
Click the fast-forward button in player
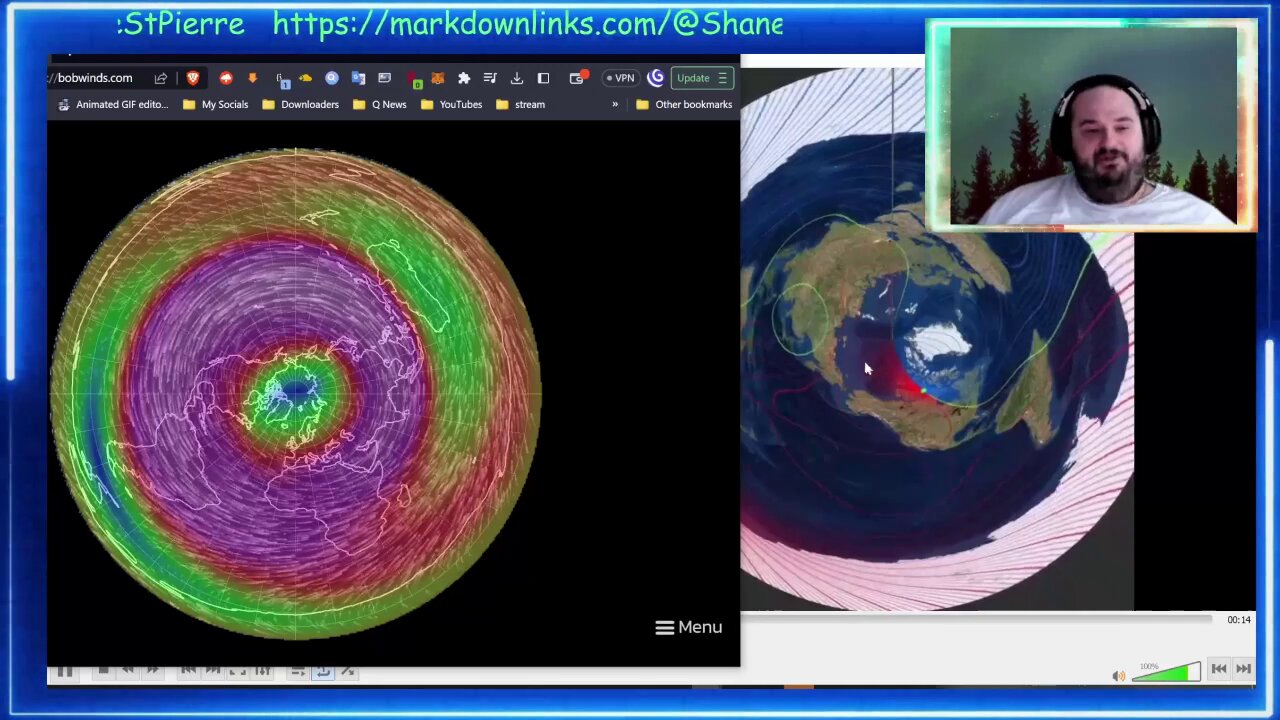(x=152, y=671)
